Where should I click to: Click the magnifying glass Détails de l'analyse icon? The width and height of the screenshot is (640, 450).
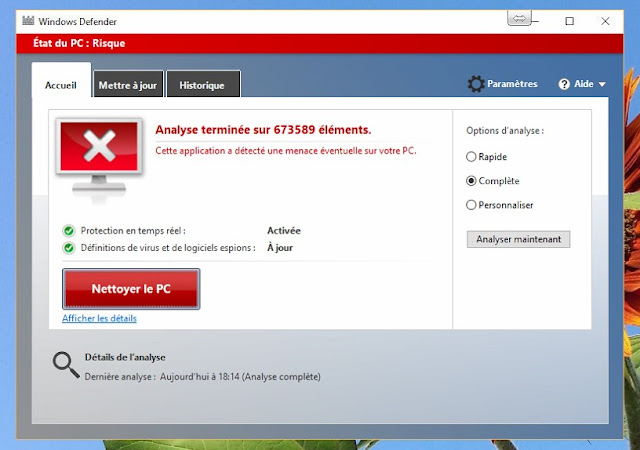click(x=66, y=365)
